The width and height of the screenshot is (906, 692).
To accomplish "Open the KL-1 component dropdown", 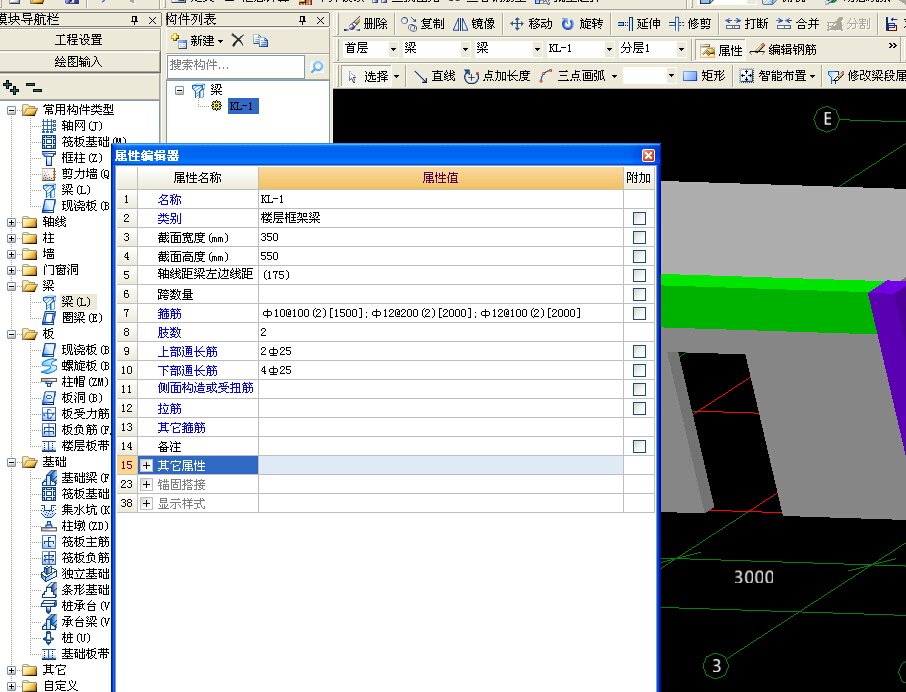I will point(609,50).
